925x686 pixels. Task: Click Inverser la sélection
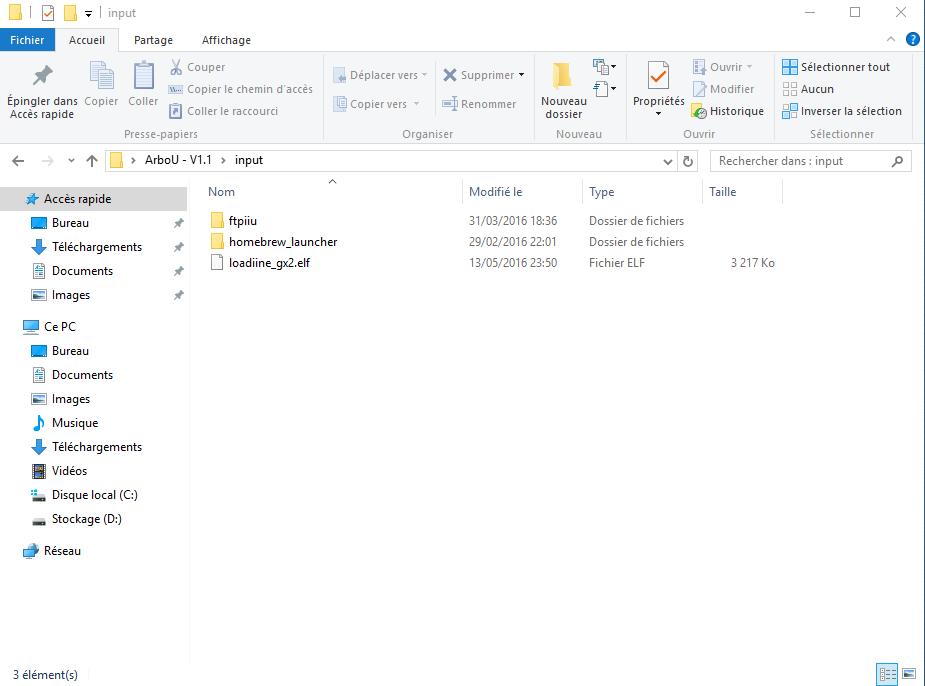841,111
